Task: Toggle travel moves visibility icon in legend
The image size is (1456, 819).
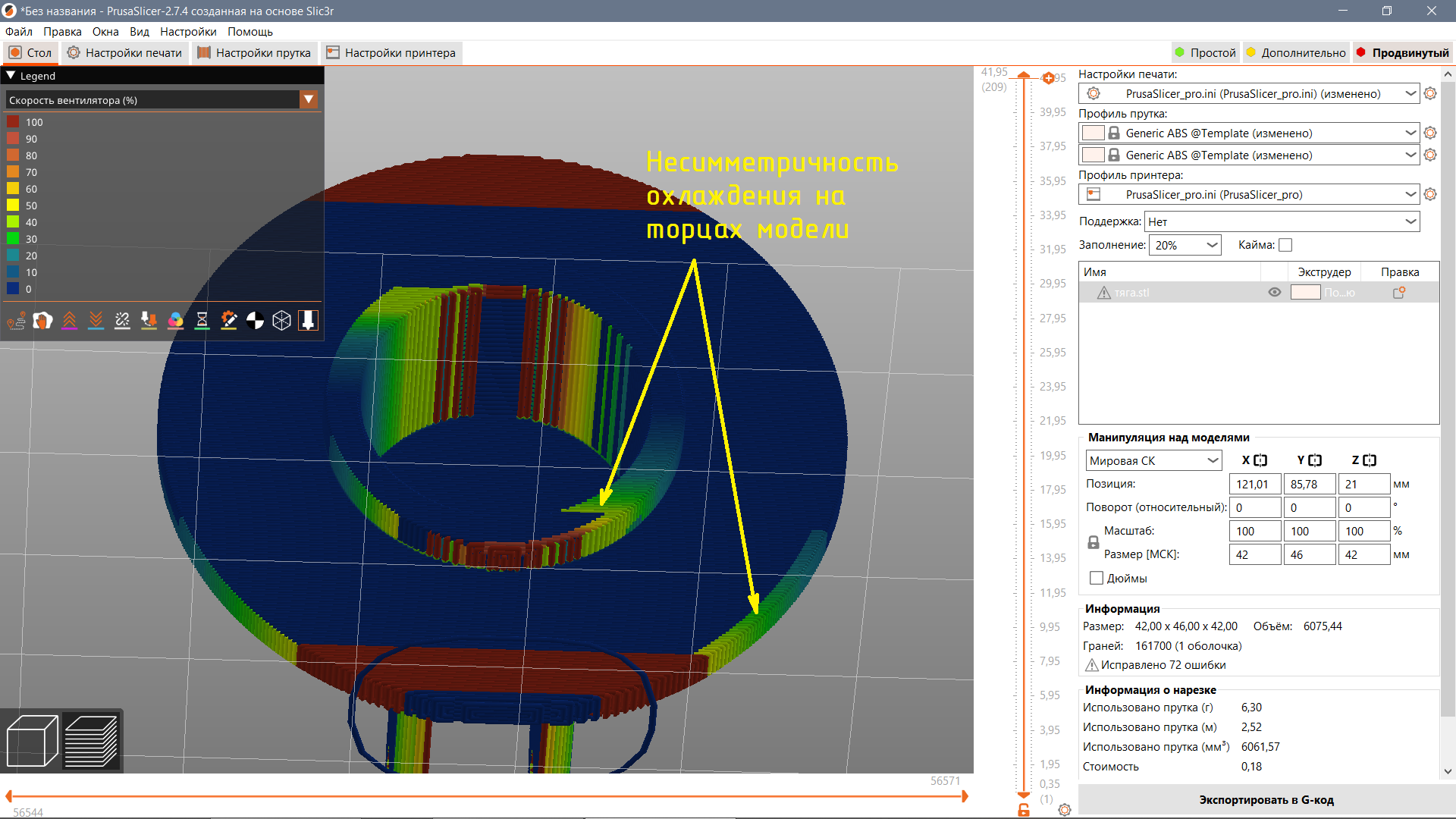Action: tap(17, 321)
